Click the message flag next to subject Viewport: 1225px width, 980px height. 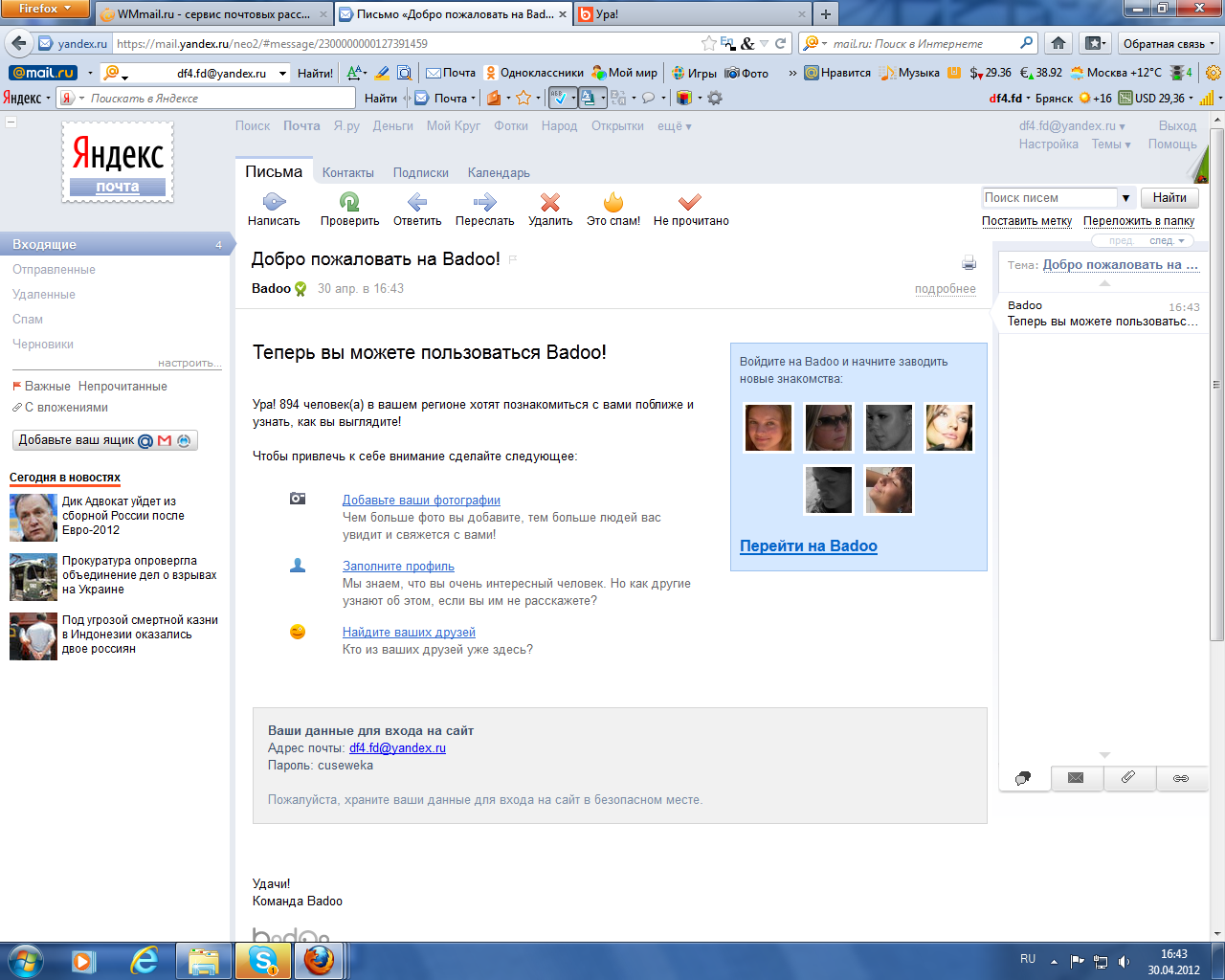(513, 259)
